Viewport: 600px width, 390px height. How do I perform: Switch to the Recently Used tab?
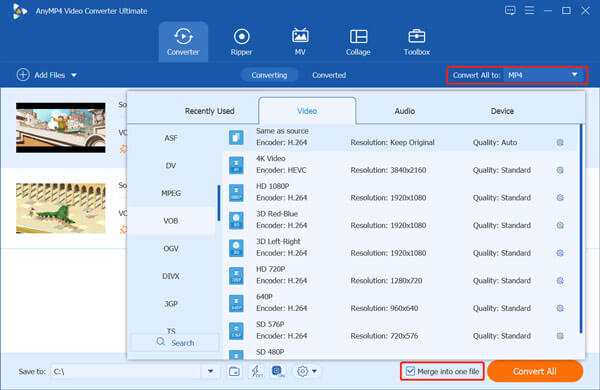click(209, 111)
